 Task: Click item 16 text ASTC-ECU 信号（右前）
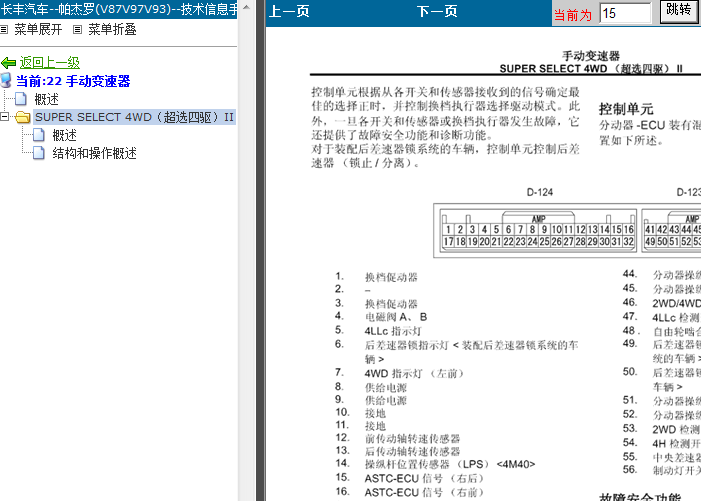click(x=424, y=493)
